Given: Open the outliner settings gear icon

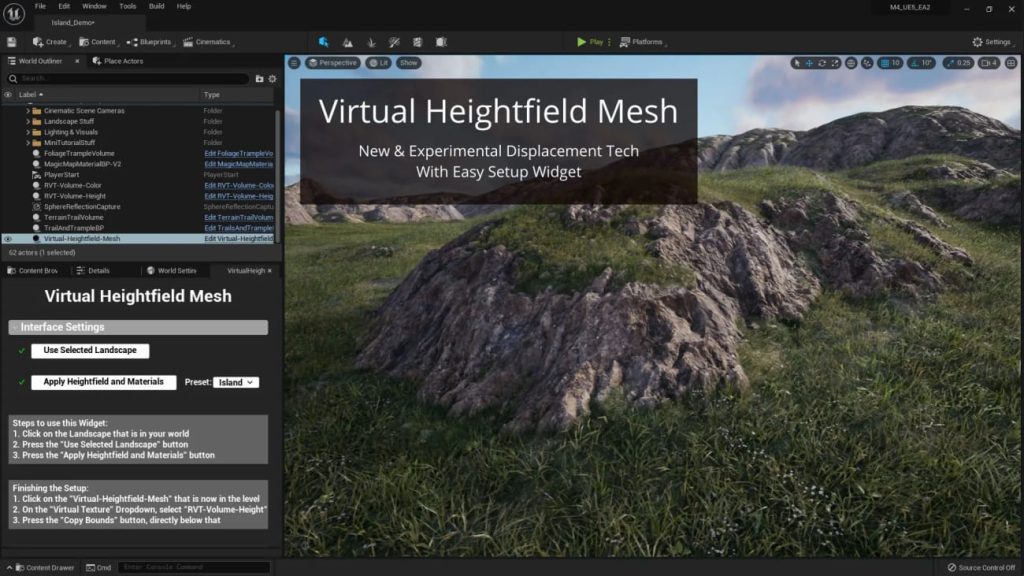Looking at the screenshot, I should pos(272,78).
